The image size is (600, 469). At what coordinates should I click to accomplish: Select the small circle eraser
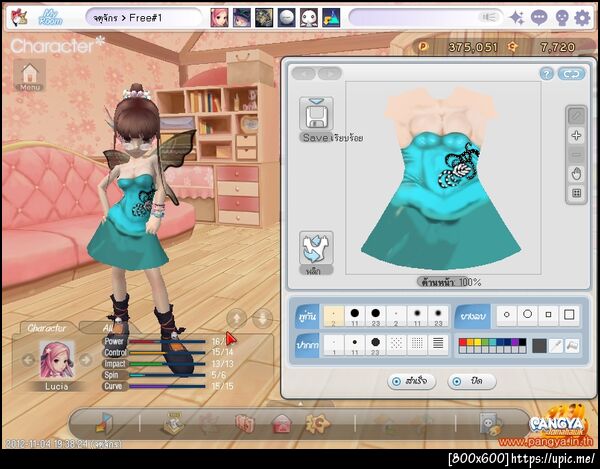point(507,315)
